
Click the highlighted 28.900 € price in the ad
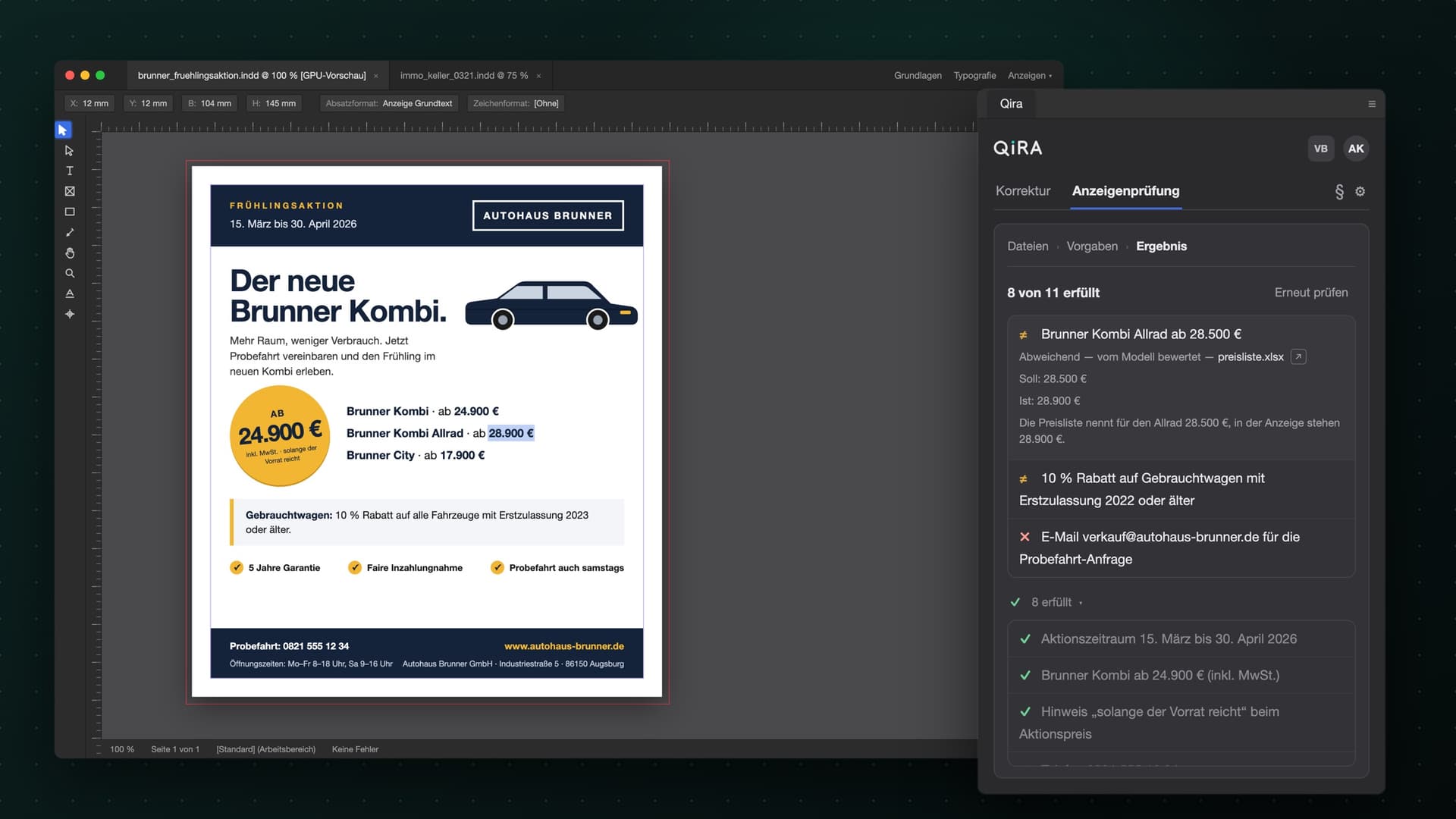tap(511, 434)
